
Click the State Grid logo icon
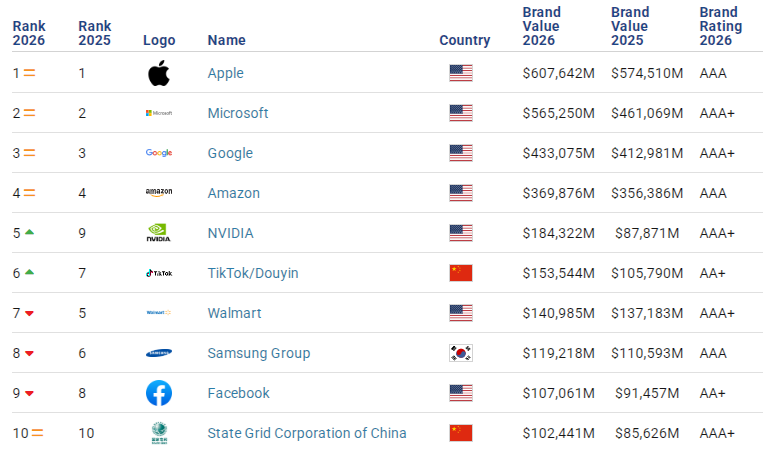tap(158, 433)
